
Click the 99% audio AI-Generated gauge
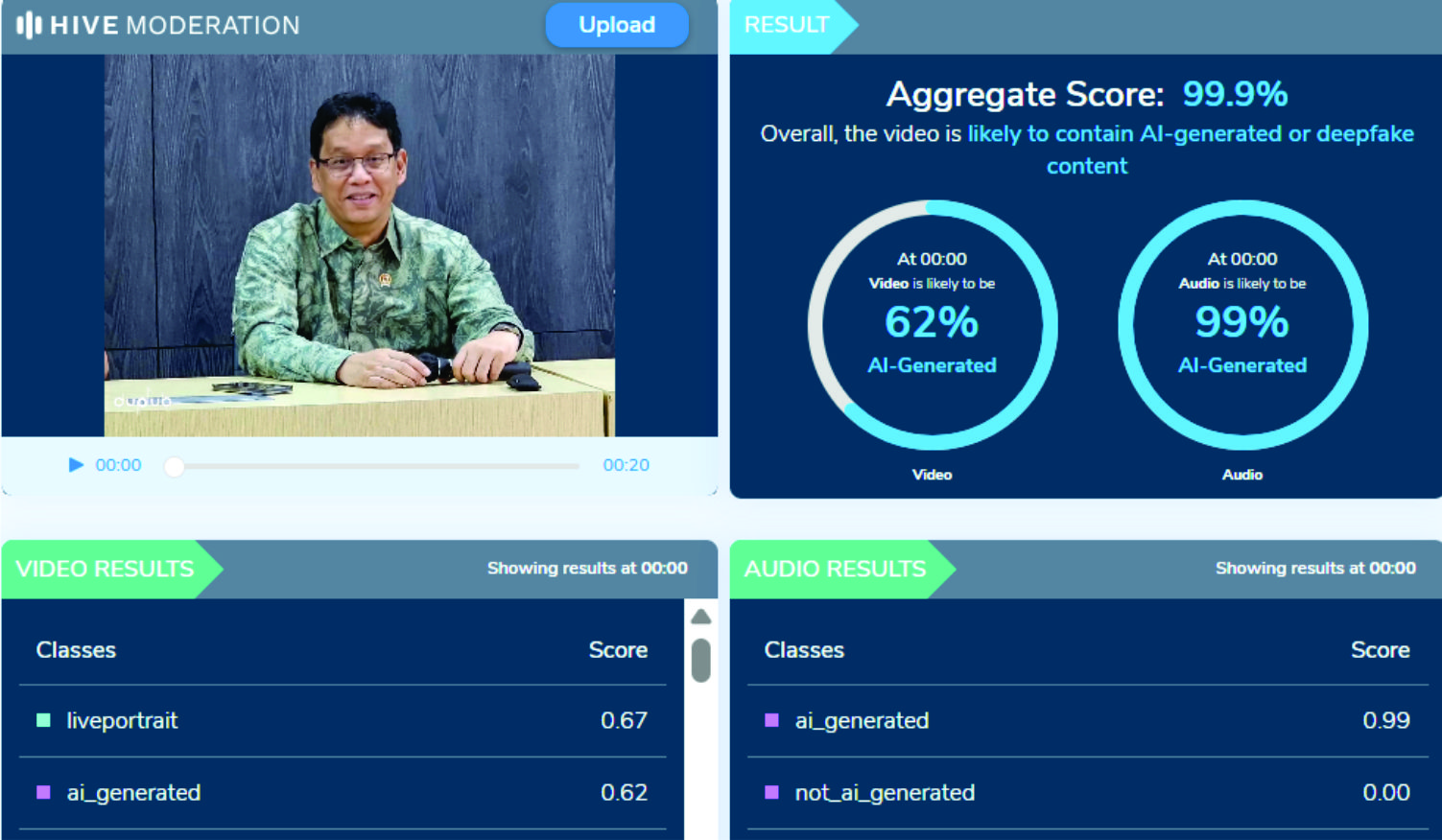(1242, 324)
